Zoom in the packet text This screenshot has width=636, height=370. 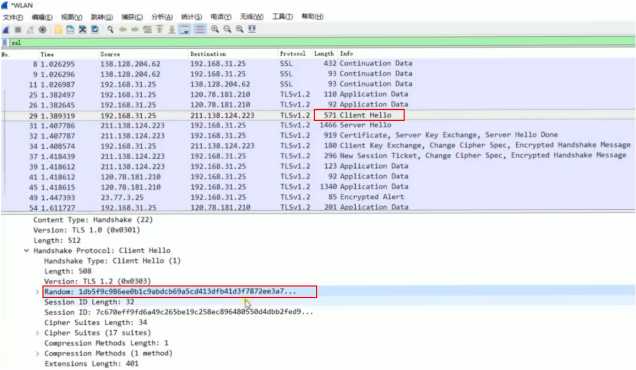215,30
